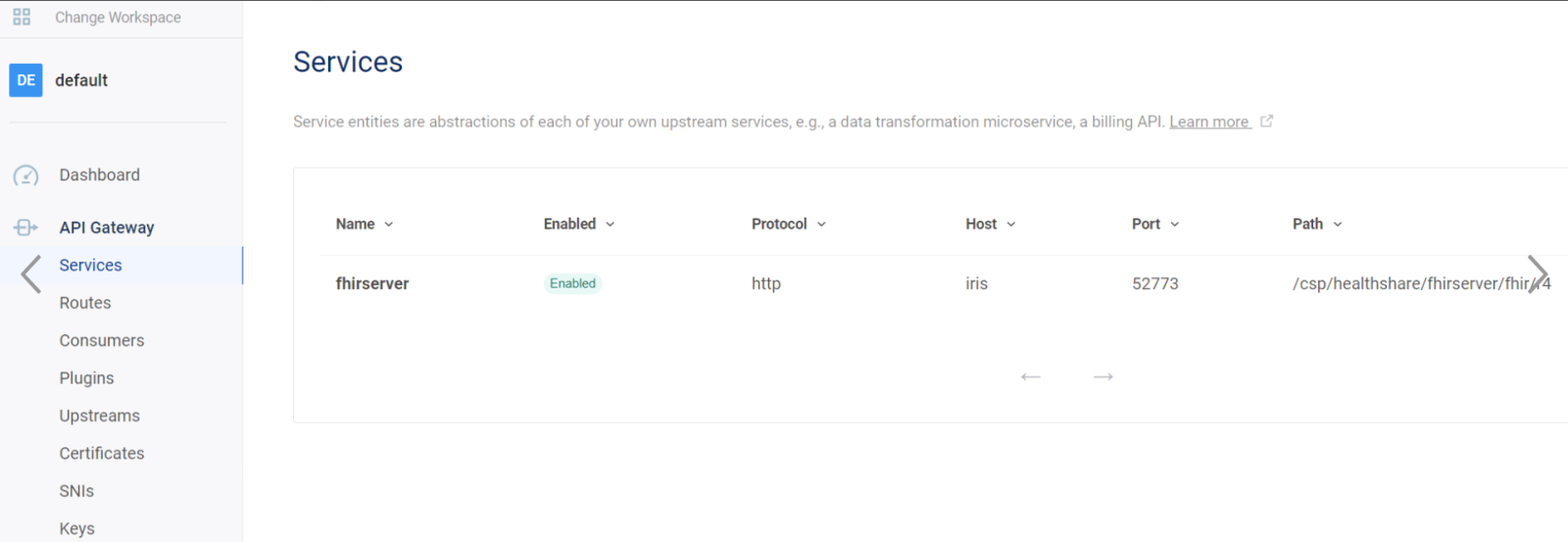
Task: Open Routes in the sidebar
Action: [85, 303]
